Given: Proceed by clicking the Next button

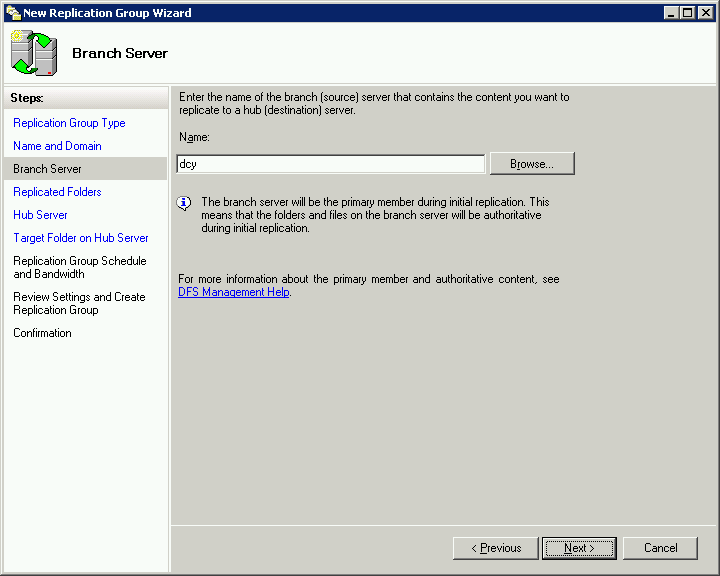Looking at the screenshot, I should point(579,548).
